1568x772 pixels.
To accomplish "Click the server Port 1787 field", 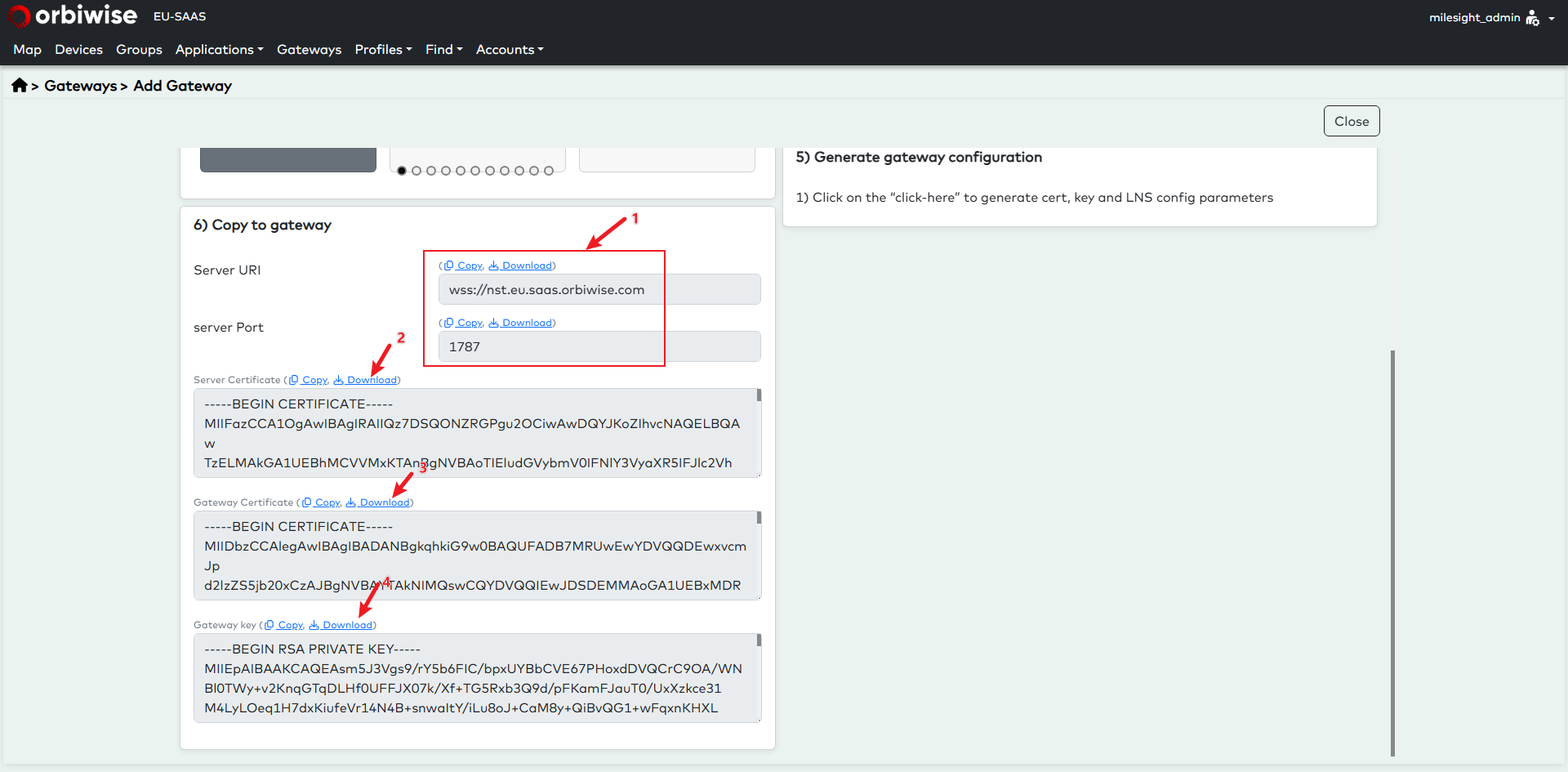I will (x=599, y=346).
